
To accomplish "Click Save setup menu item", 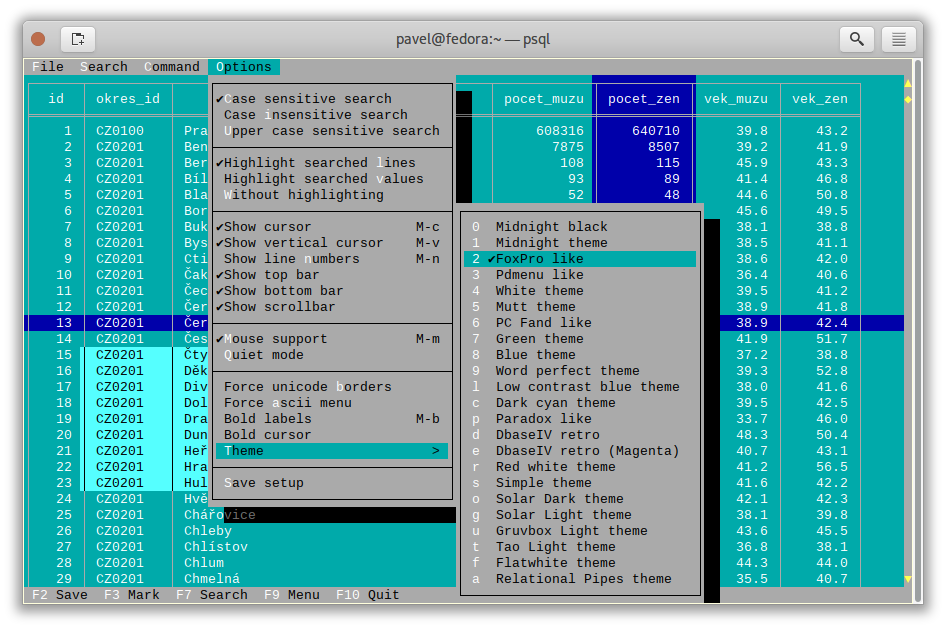I will pyautogui.click(x=332, y=482).
